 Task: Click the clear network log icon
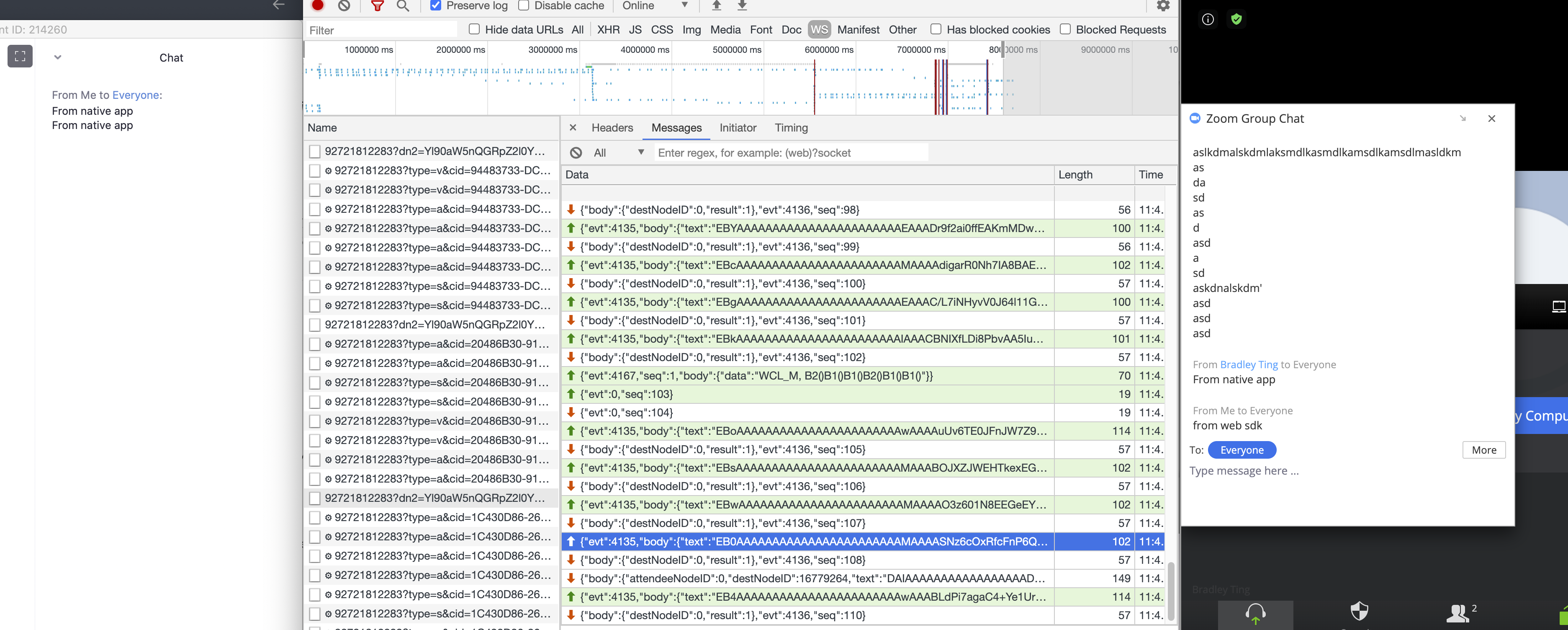point(344,5)
